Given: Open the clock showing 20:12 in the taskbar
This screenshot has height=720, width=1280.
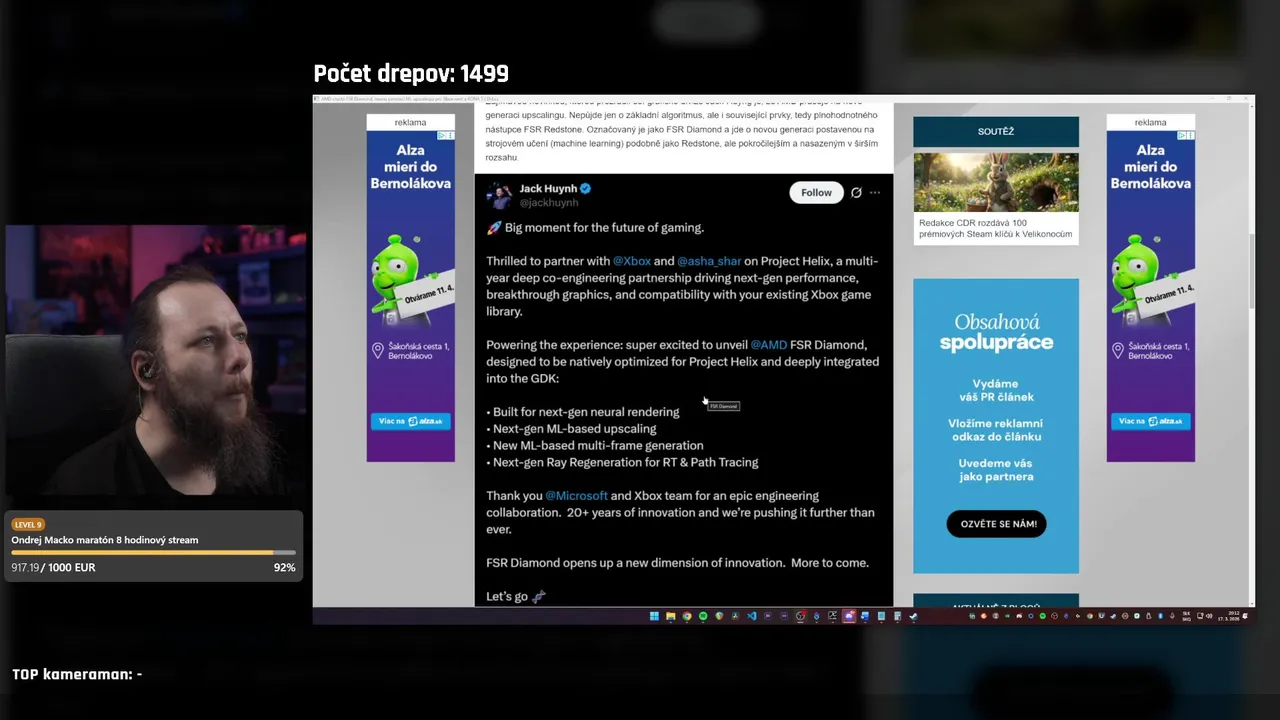Looking at the screenshot, I should [1228, 616].
